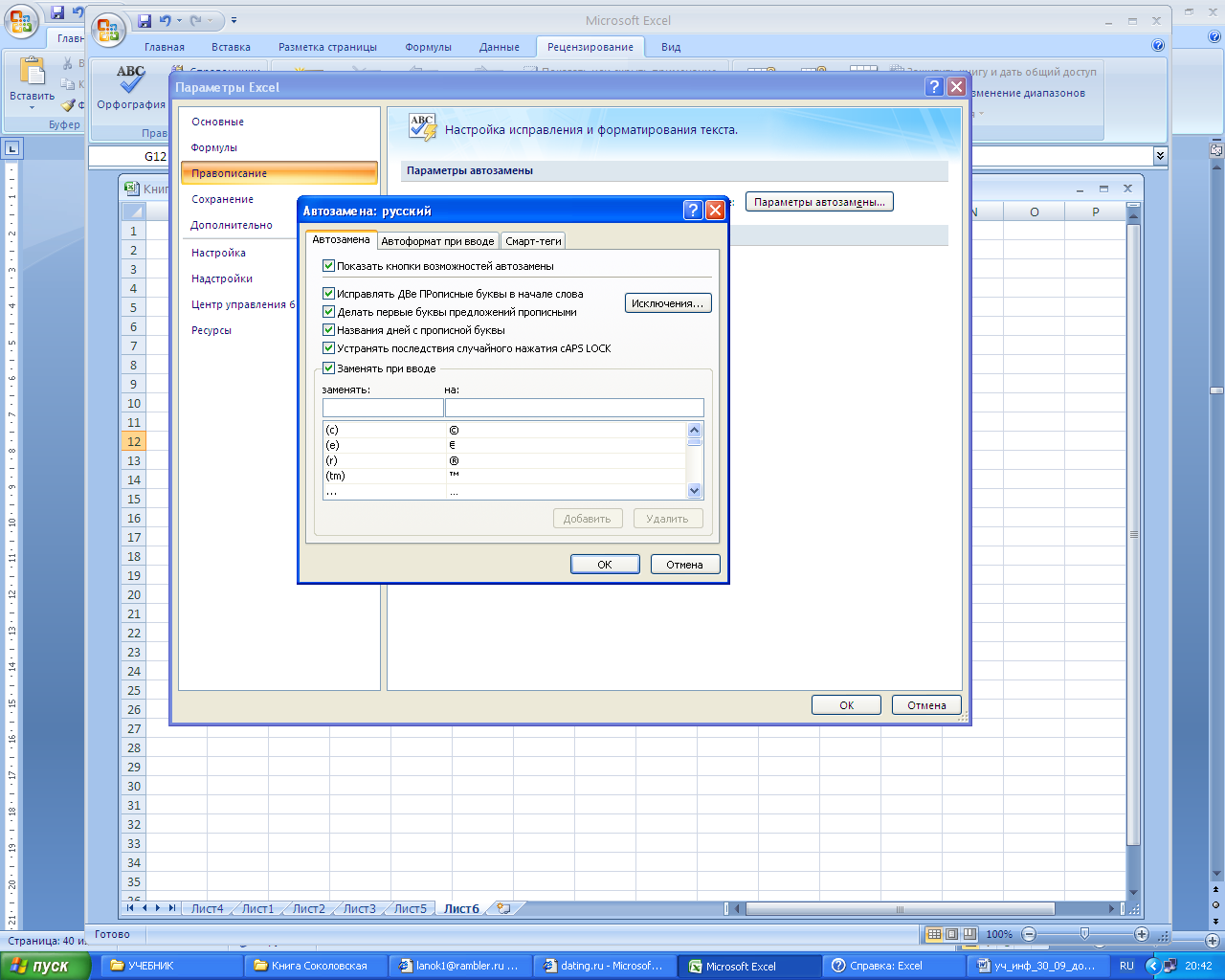Click autocorrect list scroll up arrow

coord(695,430)
